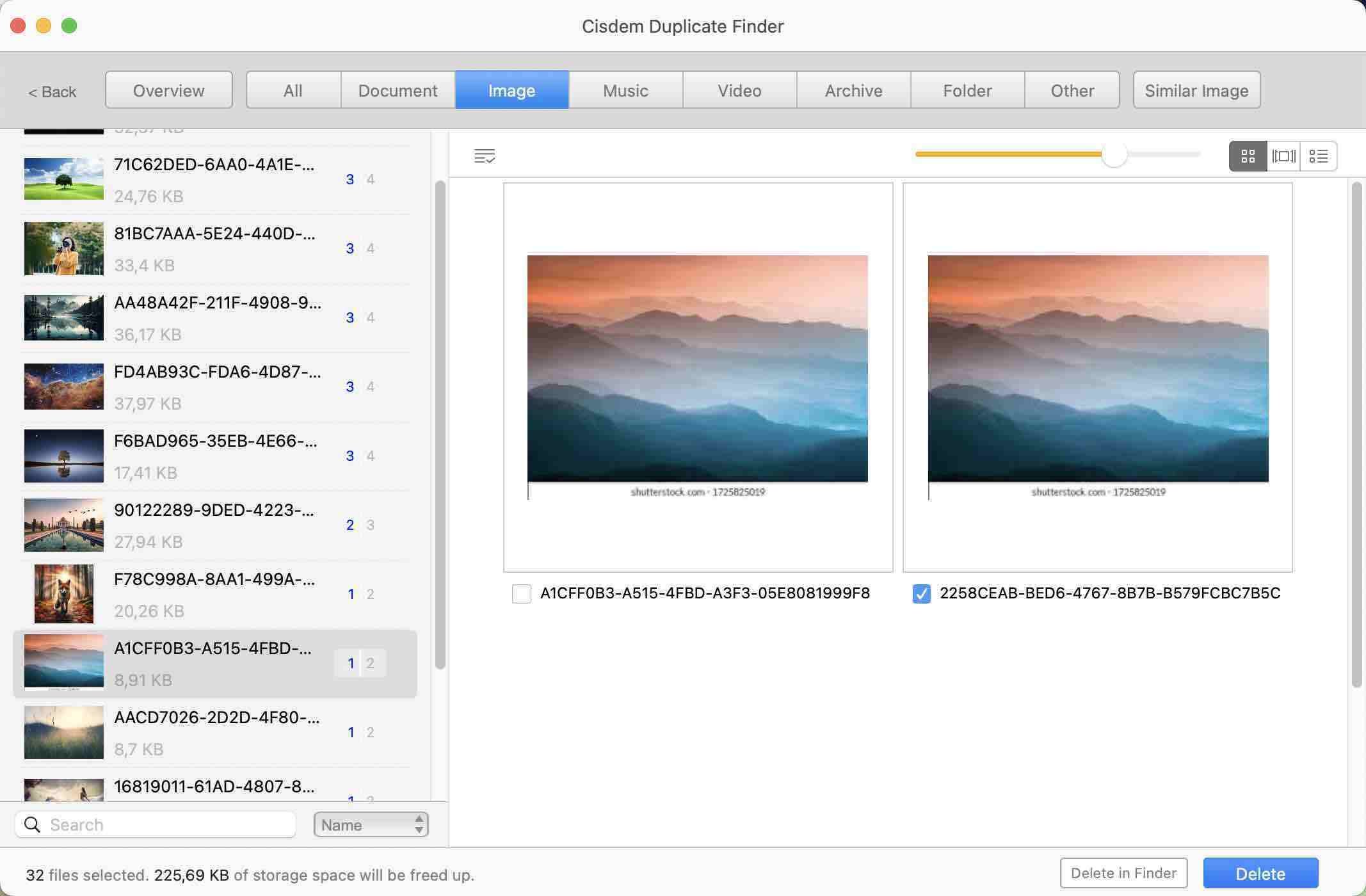
Task: Switch to filmstrip view layout
Action: [1283, 155]
